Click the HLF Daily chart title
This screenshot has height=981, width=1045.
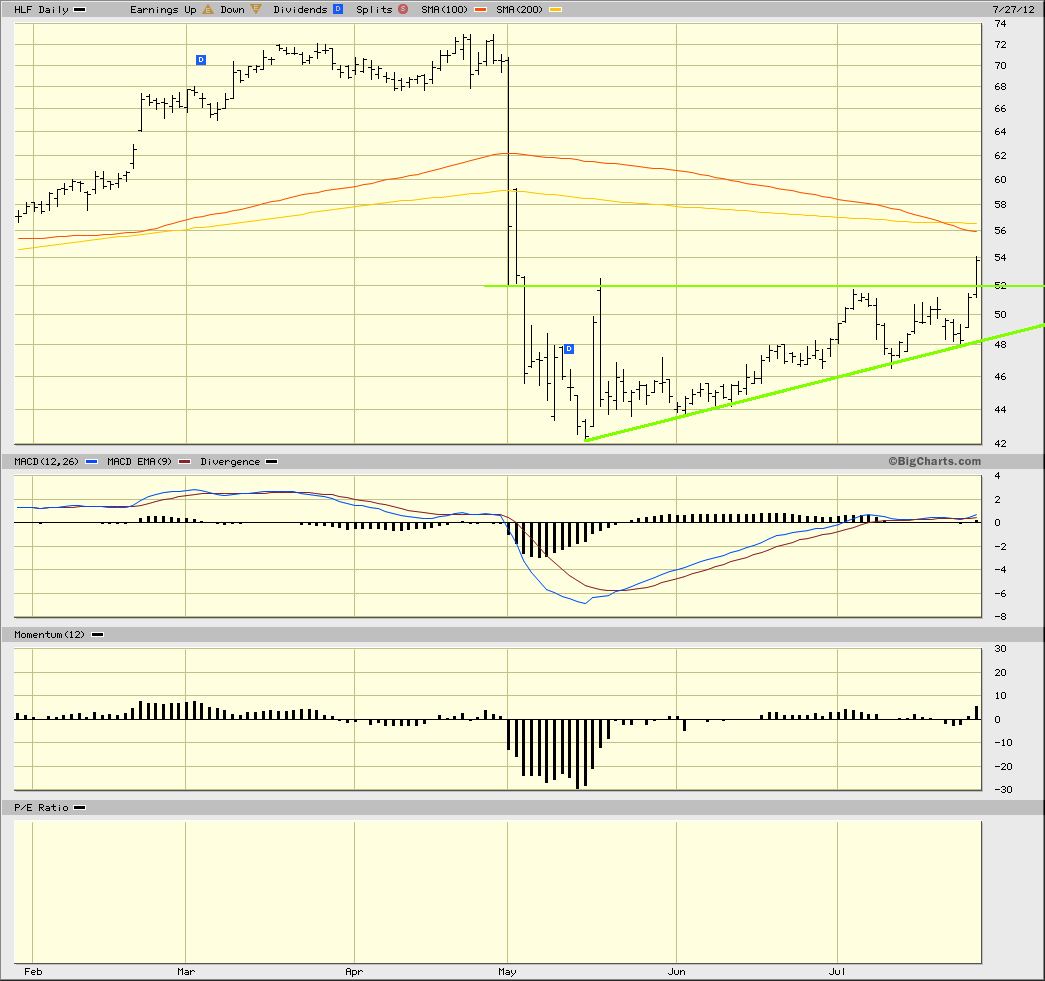[x=41, y=9]
